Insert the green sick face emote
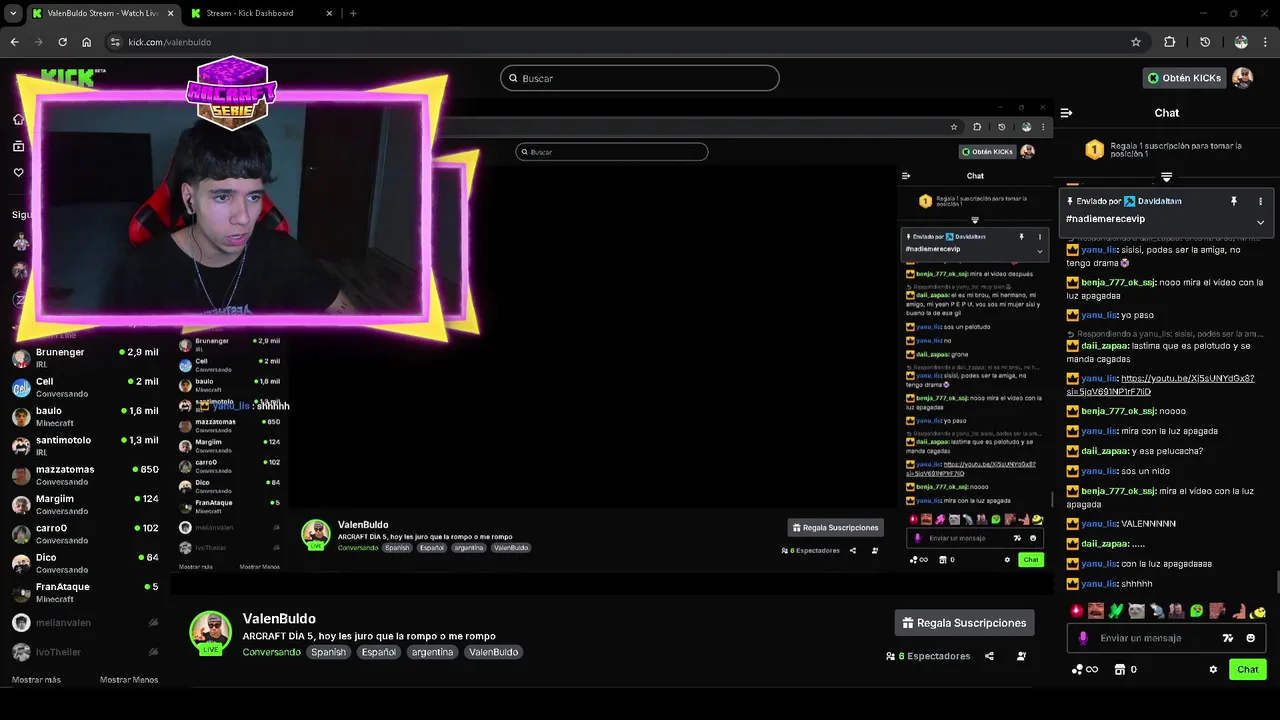1280x720 pixels. [1196, 610]
